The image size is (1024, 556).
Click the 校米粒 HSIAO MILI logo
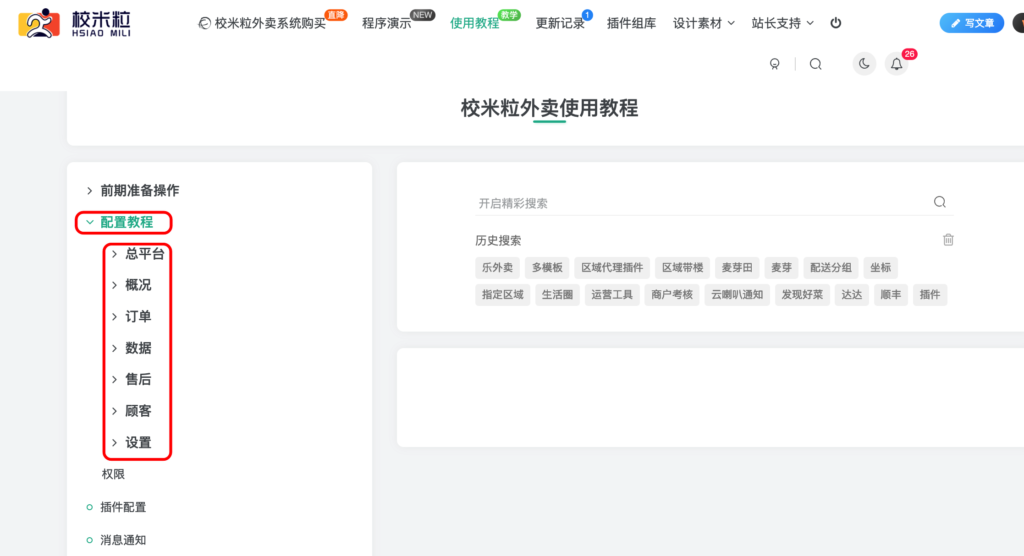[x=74, y=24]
